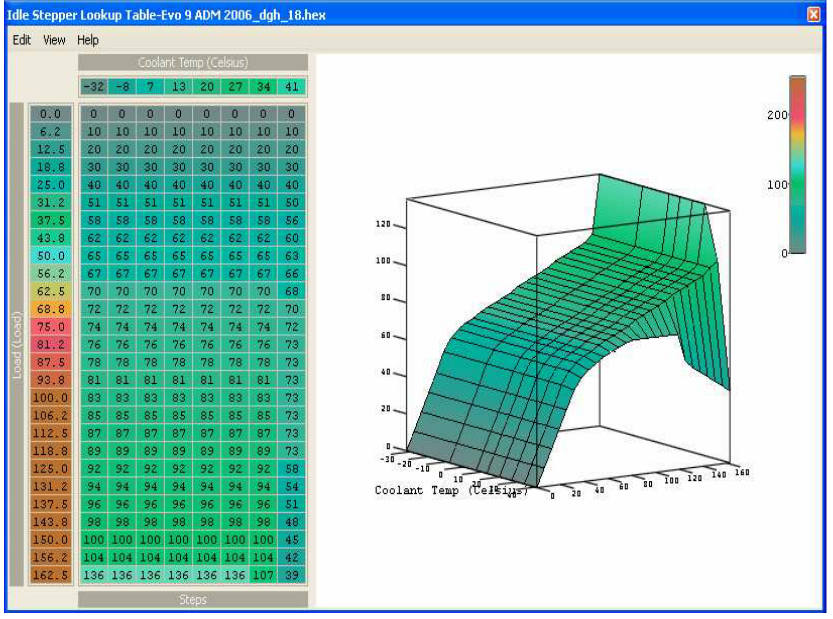Select the cell containing value 63

pos(291,257)
